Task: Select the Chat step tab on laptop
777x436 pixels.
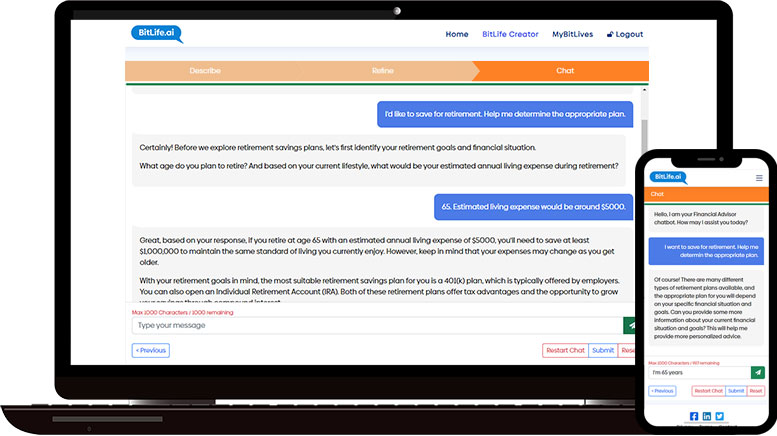Action: [x=564, y=71]
